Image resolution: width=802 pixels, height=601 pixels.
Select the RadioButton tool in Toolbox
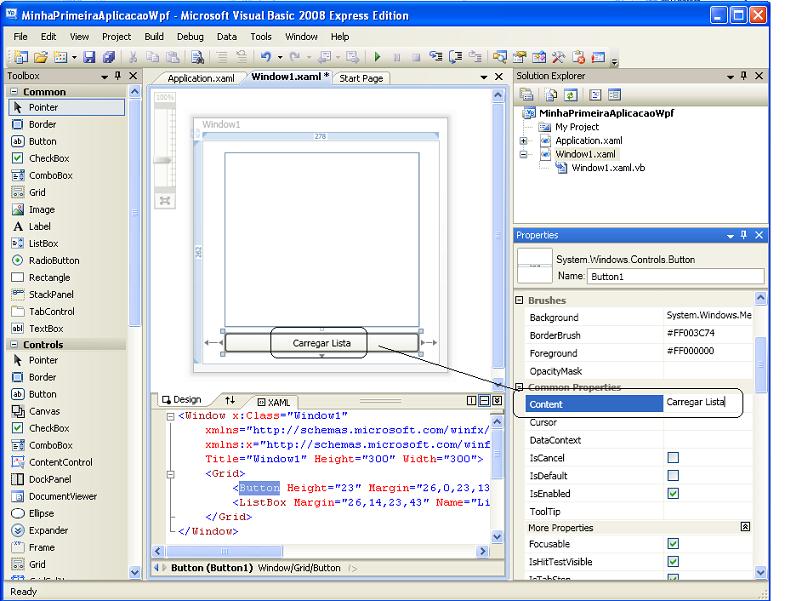coord(54,260)
